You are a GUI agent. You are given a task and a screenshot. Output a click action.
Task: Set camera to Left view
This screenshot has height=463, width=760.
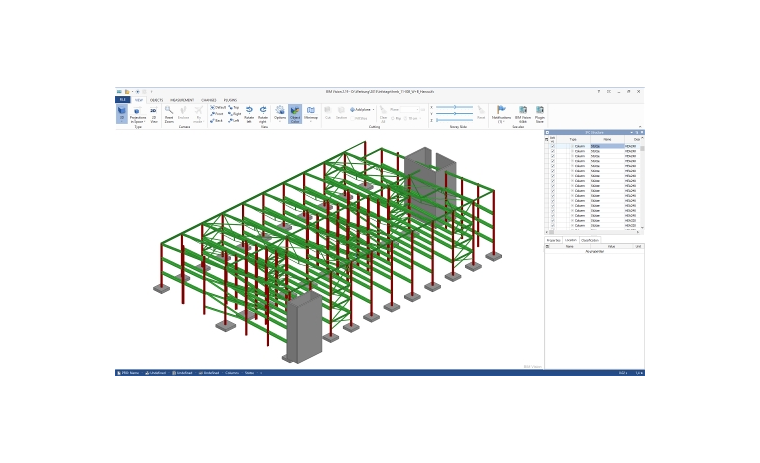[x=234, y=120]
